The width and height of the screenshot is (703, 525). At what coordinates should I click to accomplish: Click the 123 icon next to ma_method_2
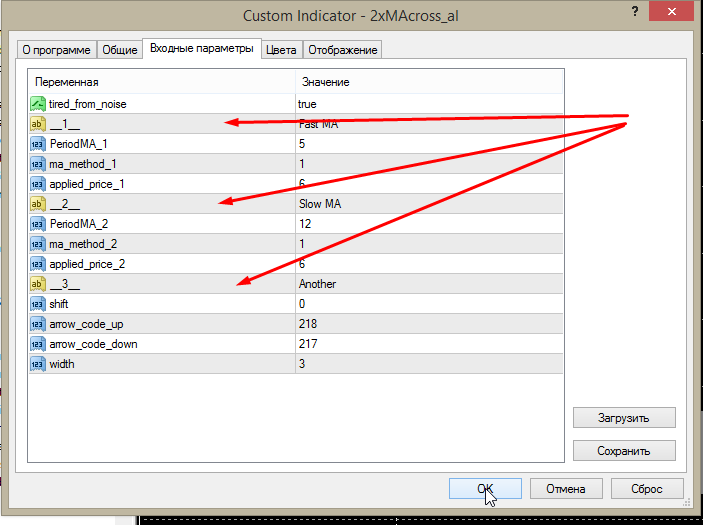(38, 244)
